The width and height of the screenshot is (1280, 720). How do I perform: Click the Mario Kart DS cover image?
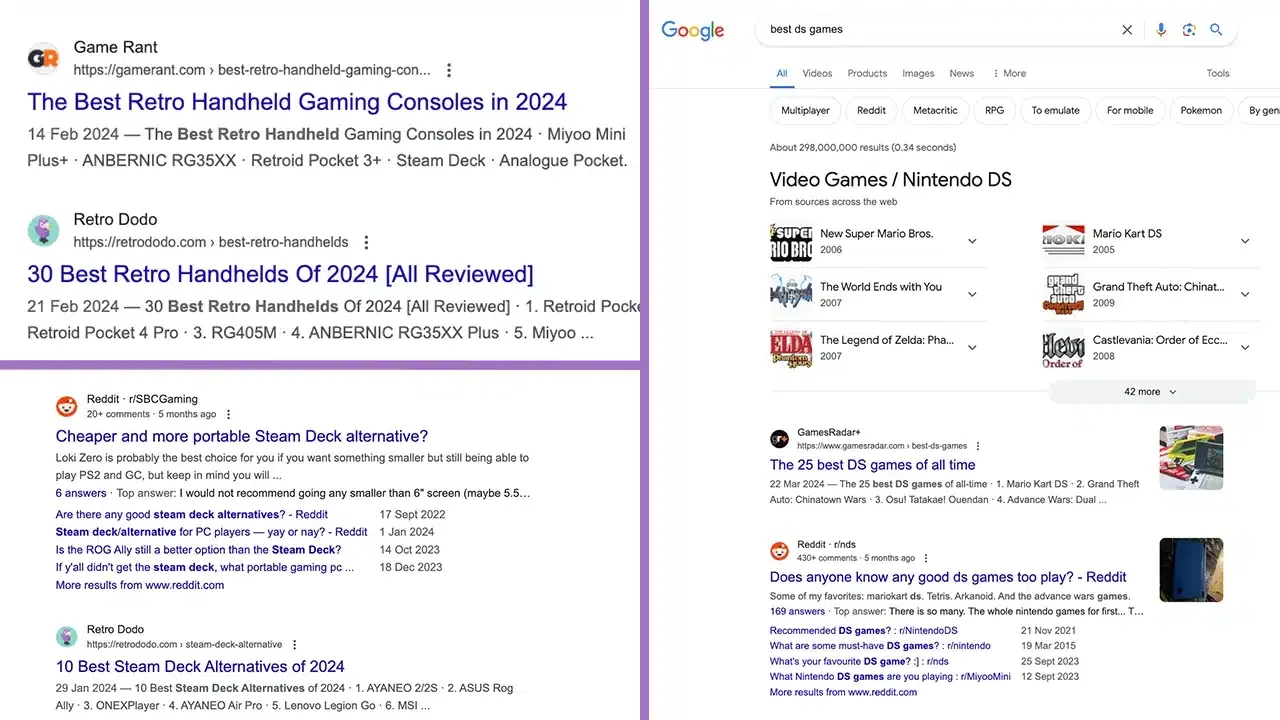(1063, 241)
